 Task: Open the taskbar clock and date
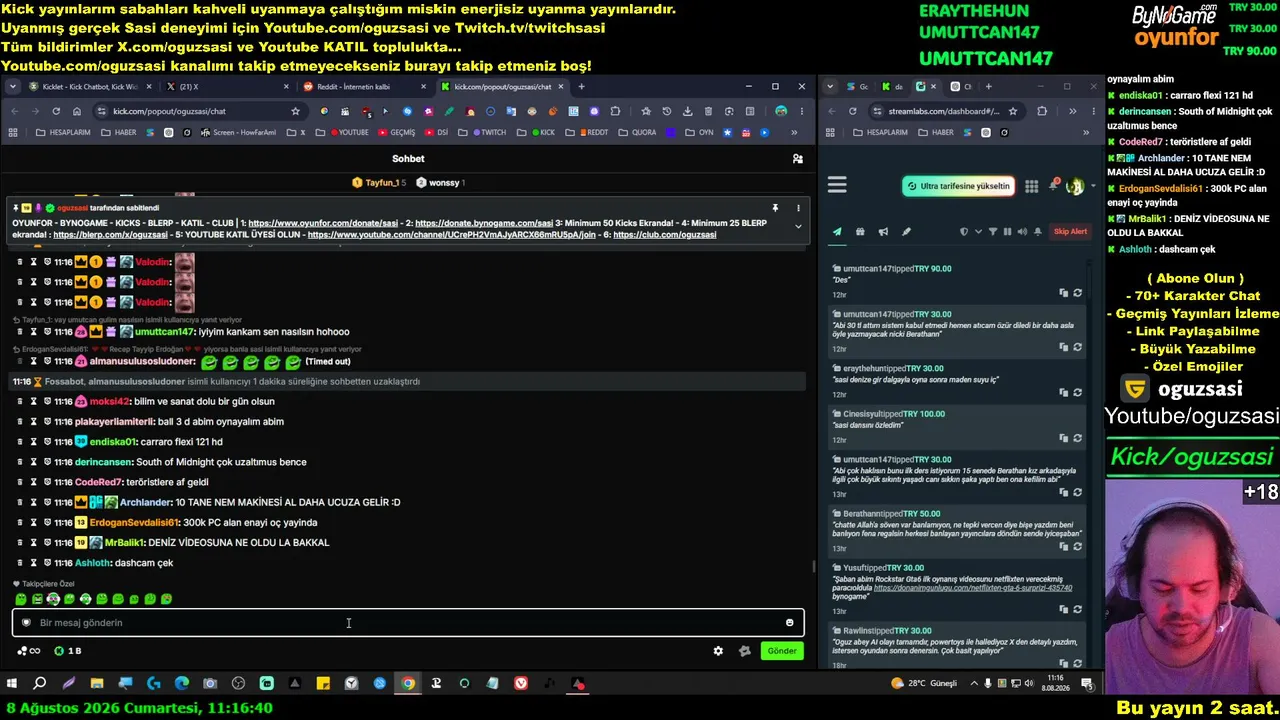[x=1055, y=684]
